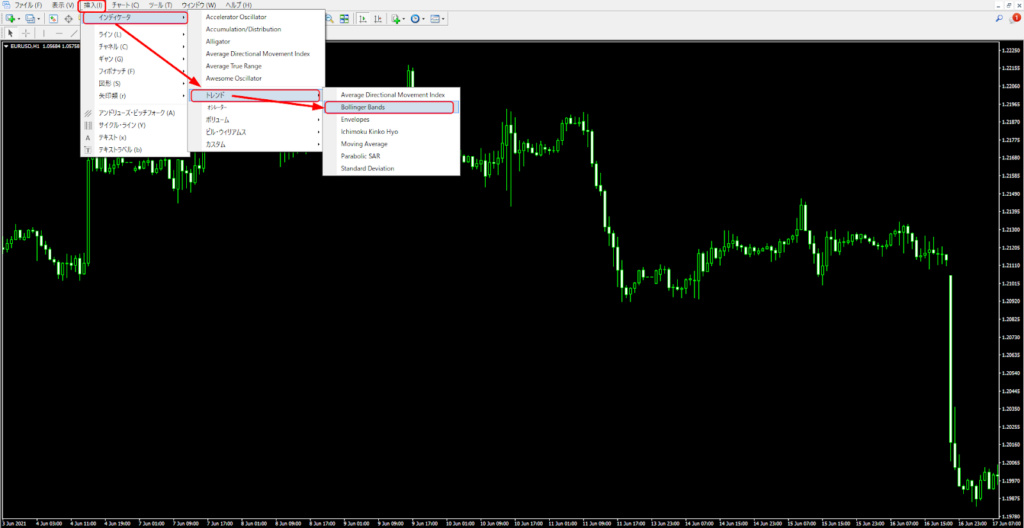The width and height of the screenshot is (1024, 528).
Task: Choose Standard Deviation indicator
Action: coord(367,169)
